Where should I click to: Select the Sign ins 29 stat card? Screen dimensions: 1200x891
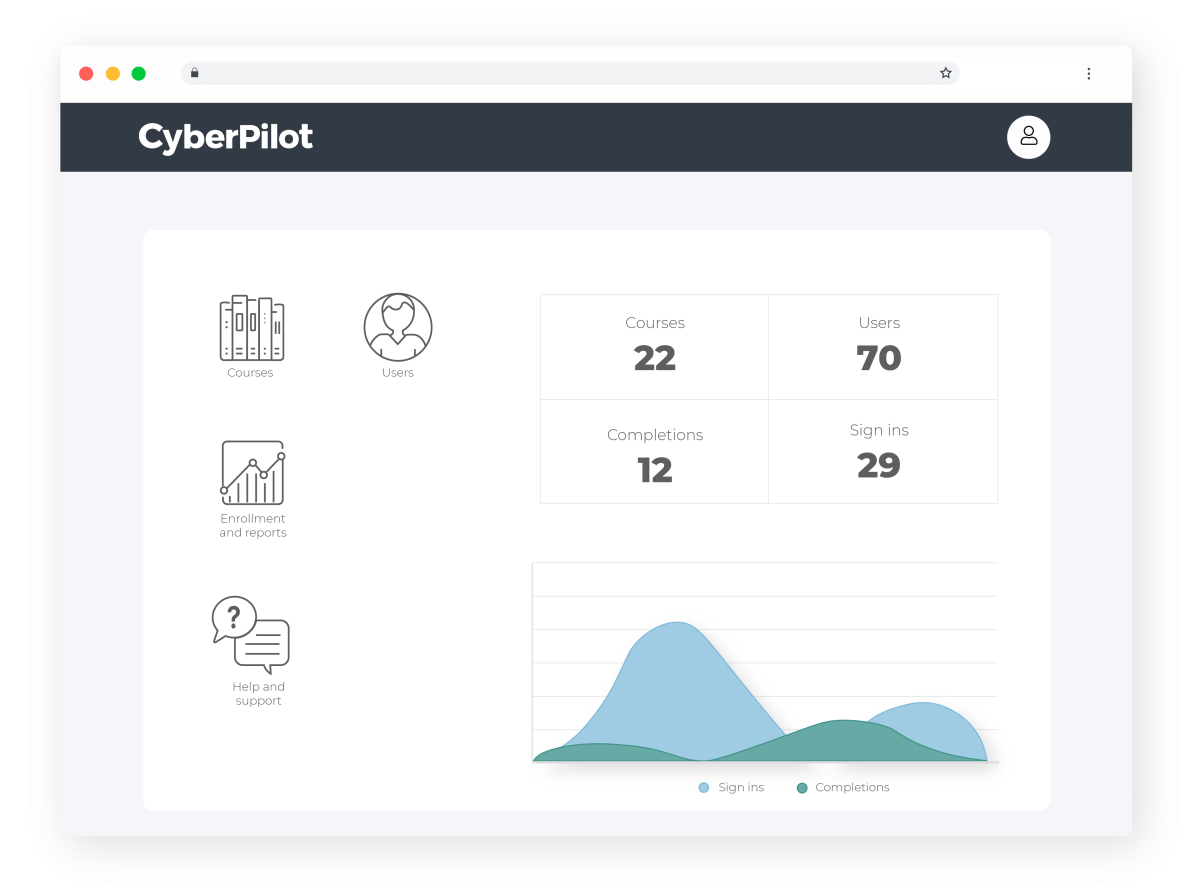click(883, 452)
